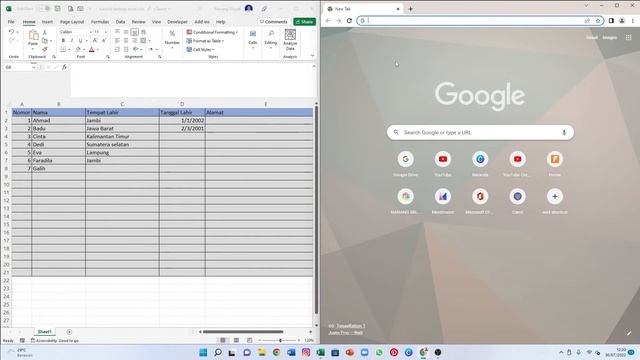Screen dimensions: 640x360
Task: Click the Paste icon in Clipboard group
Action: (x=33, y=36)
